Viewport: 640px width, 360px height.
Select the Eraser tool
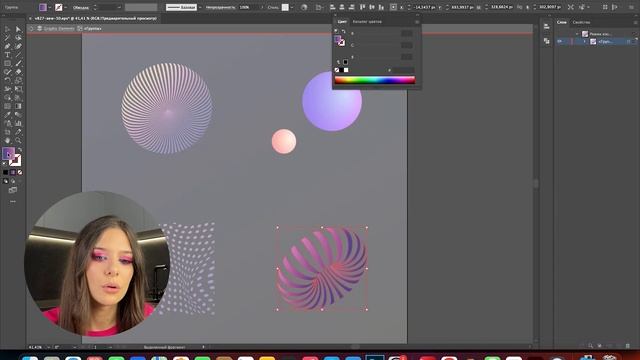(x=18, y=72)
